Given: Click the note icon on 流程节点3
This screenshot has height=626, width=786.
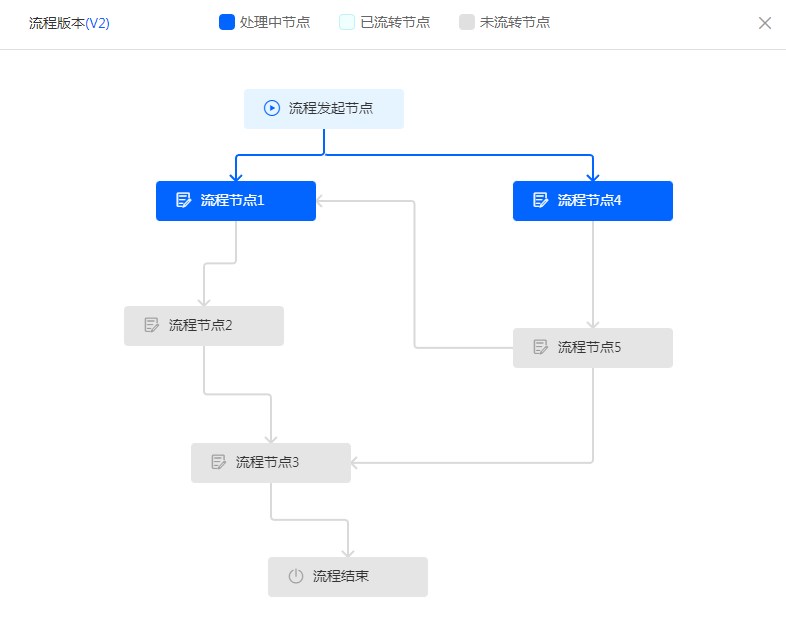Looking at the screenshot, I should [x=218, y=462].
